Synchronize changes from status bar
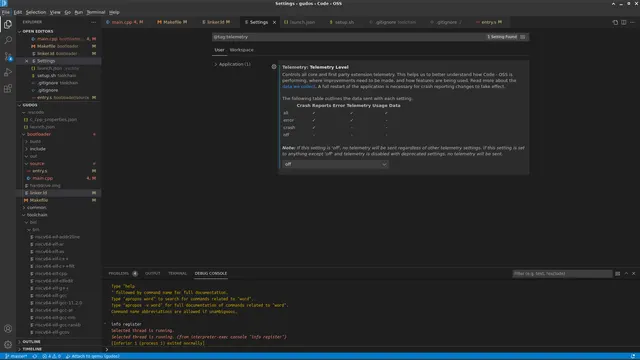 point(35,356)
